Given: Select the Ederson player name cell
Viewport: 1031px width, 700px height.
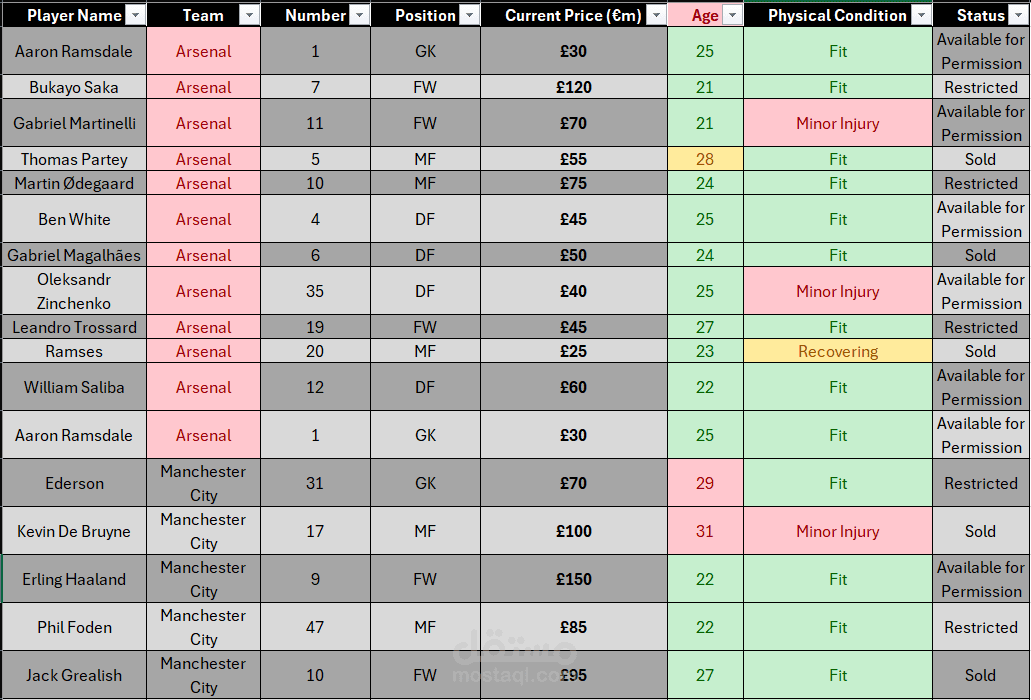Looking at the screenshot, I should click(x=74, y=483).
